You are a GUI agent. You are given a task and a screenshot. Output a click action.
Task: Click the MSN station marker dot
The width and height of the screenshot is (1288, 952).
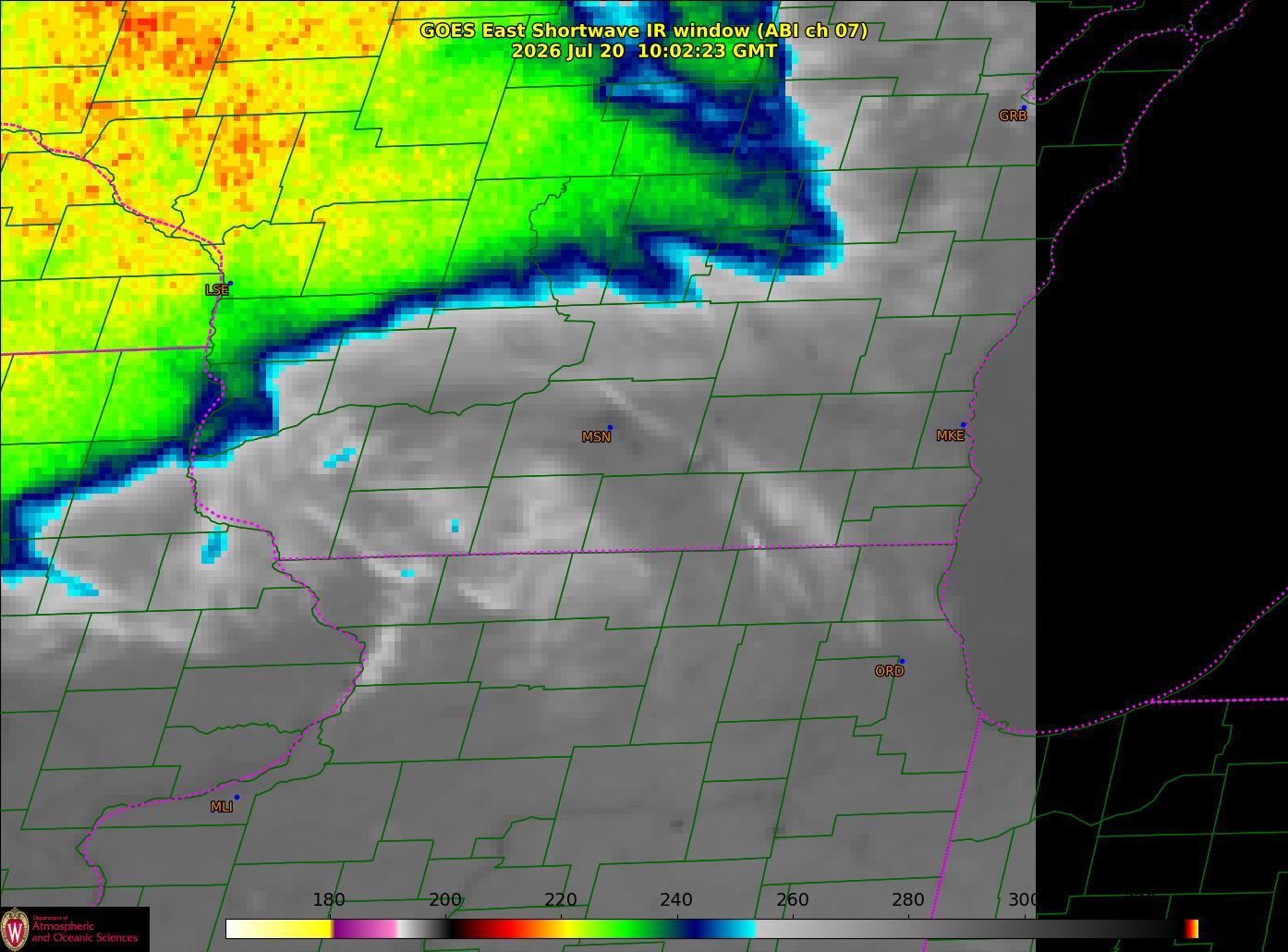point(610,428)
